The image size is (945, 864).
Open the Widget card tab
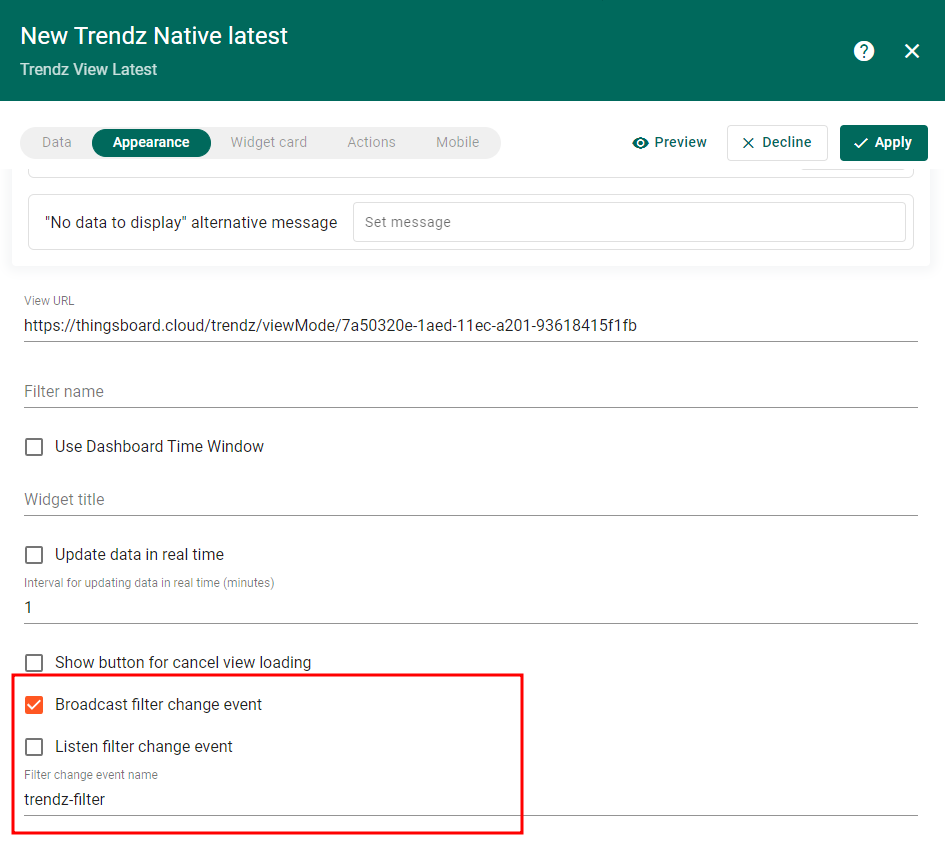(x=268, y=143)
